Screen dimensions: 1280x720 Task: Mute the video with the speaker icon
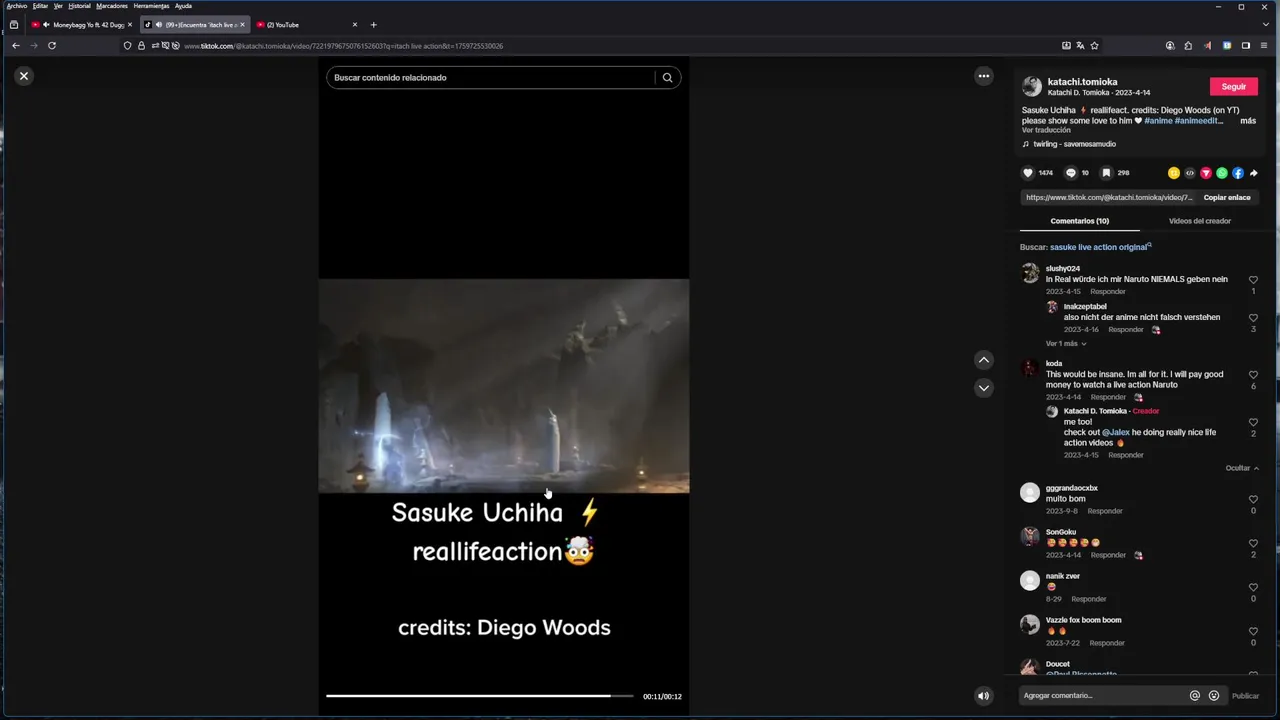983,696
